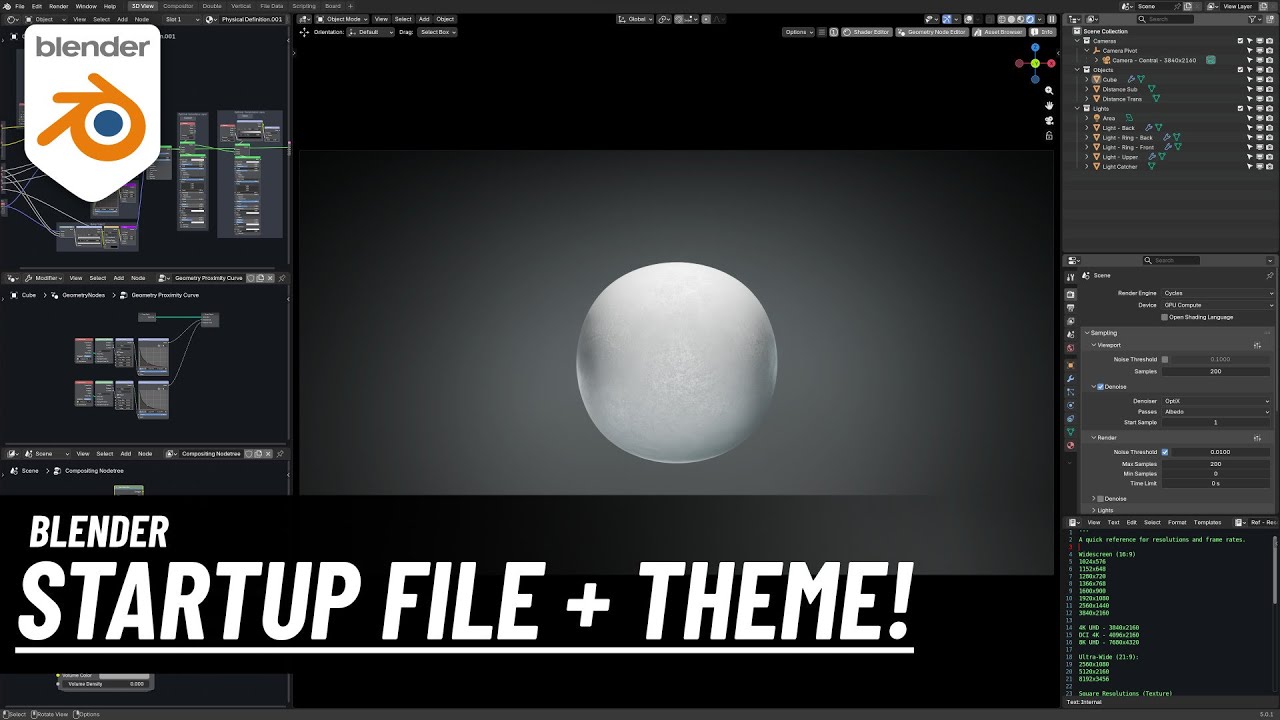Open the Tool properties tab icon
Viewport: 1280px width, 720px height.
(1070, 277)
